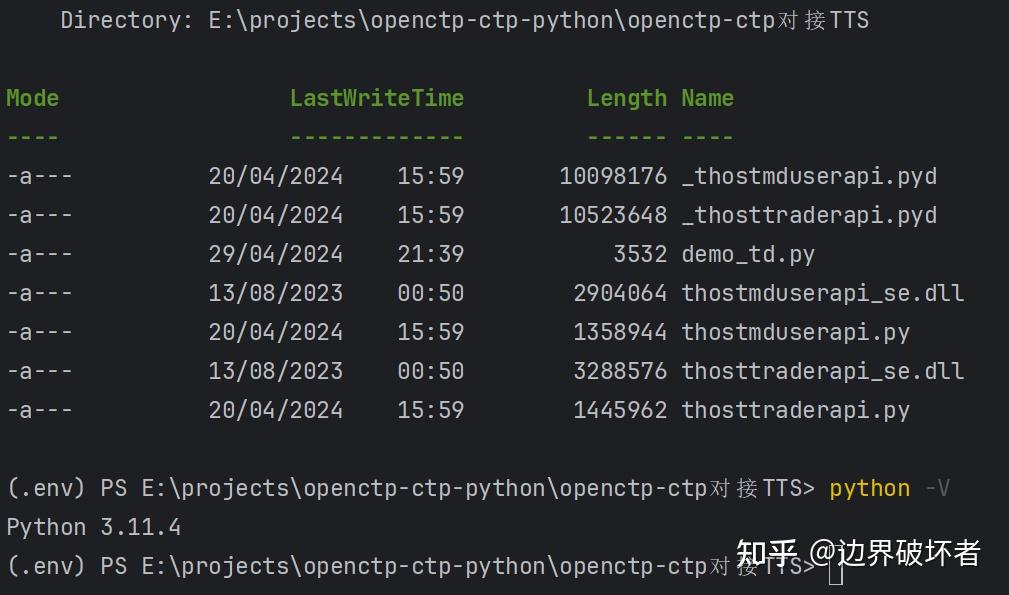This screenshot has width=1009, height=595.
Task: Click the LastWriteTime column header
Action: [377, 97]
